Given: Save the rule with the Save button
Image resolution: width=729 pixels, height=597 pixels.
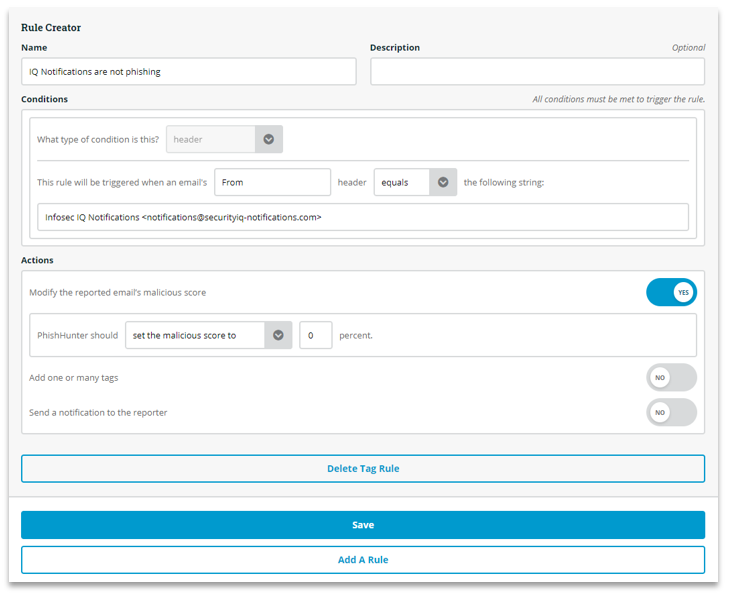Looking at the screenshot, I should click(x=363, y=525).
